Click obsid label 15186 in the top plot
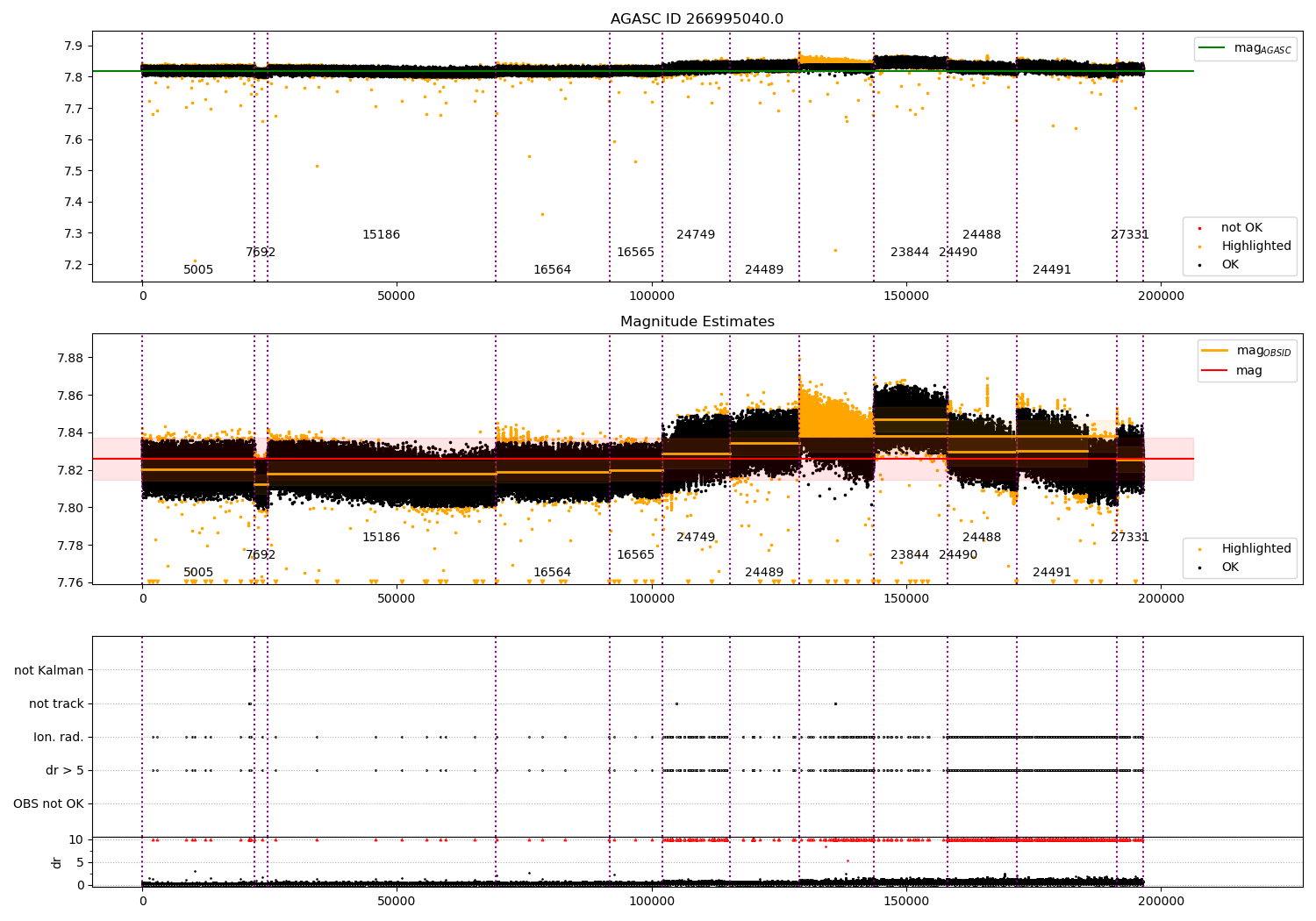 [381, 235]
